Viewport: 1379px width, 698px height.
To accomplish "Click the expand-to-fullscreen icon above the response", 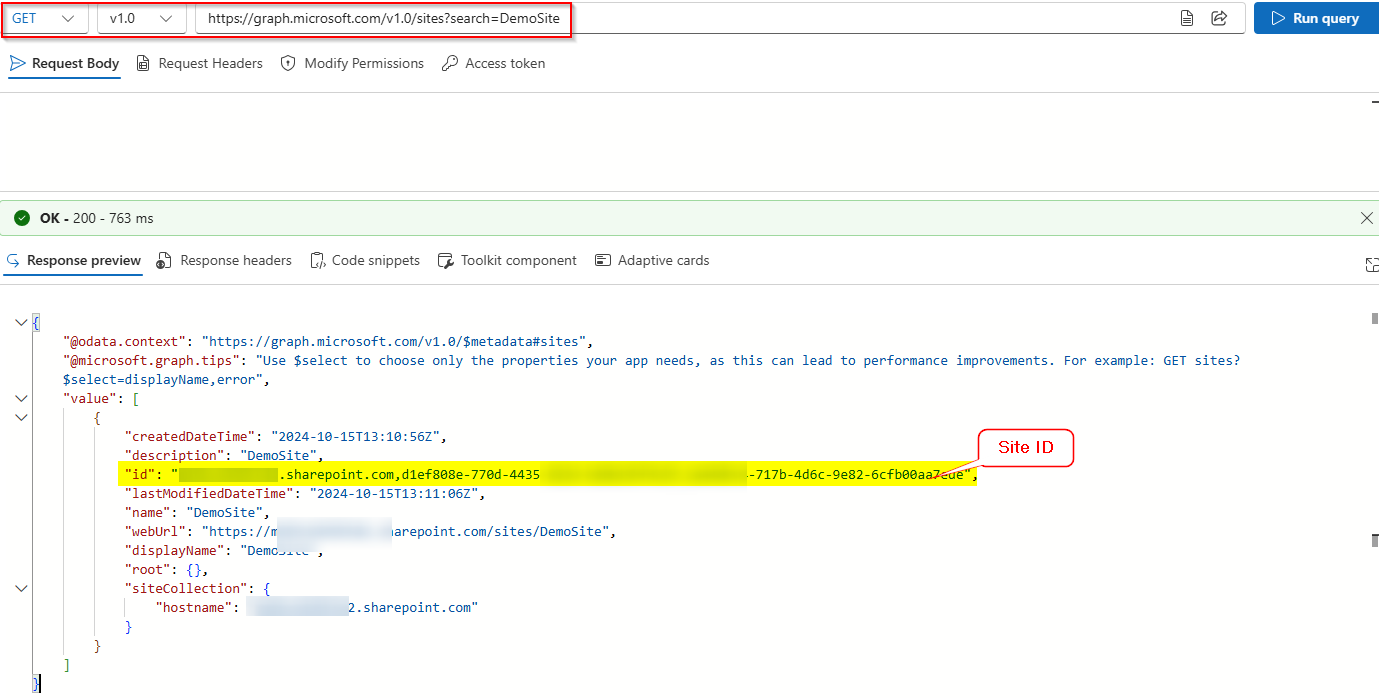I will (x=1372, y=264).
